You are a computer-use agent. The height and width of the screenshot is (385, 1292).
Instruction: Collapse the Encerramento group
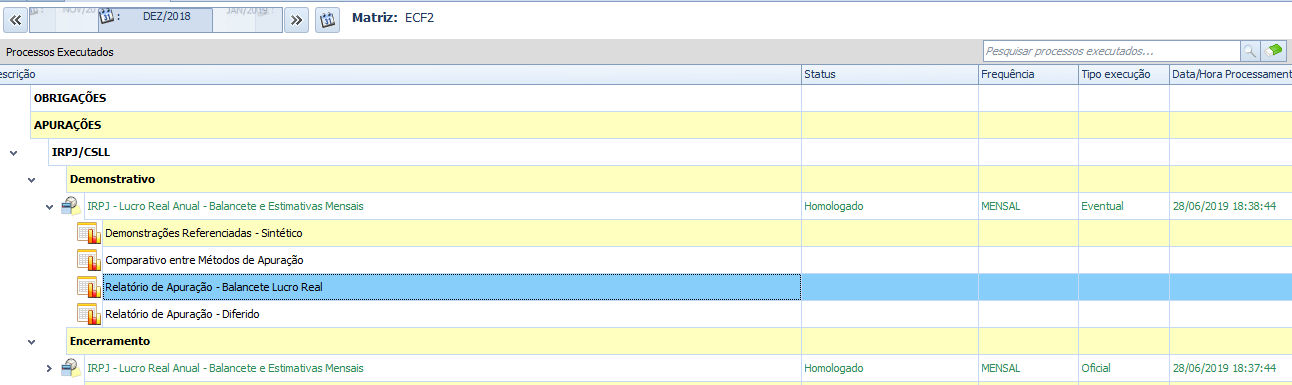[x=31, y=341]
